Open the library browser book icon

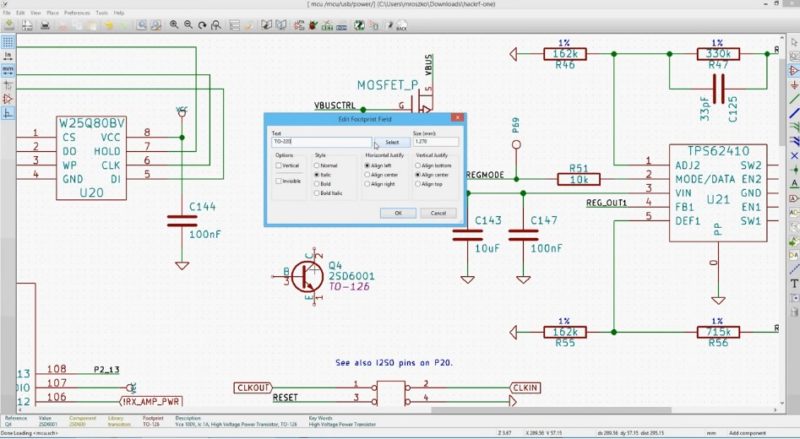(x=281, y=25)
